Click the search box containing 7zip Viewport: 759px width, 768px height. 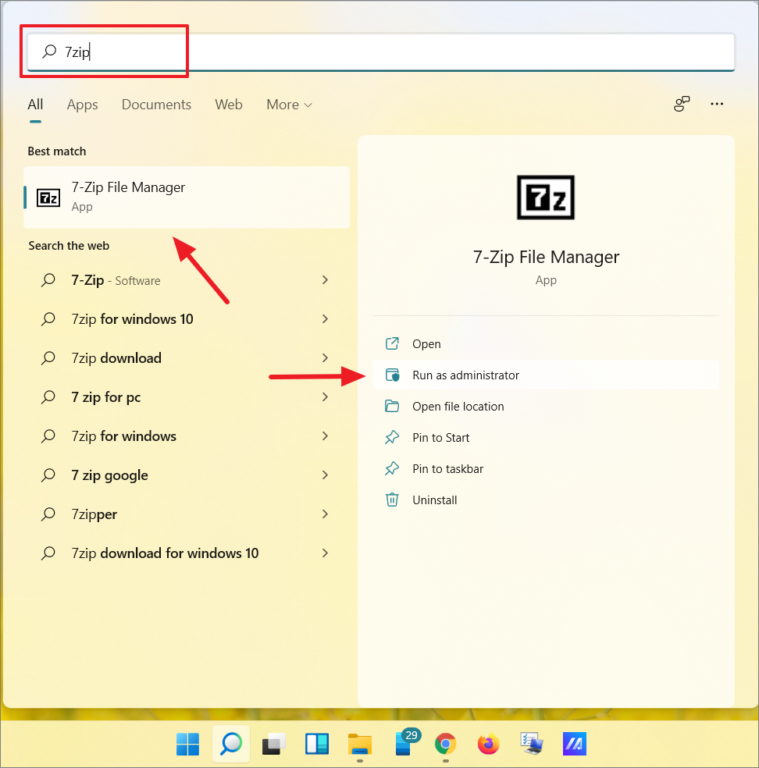pos(380,51)
